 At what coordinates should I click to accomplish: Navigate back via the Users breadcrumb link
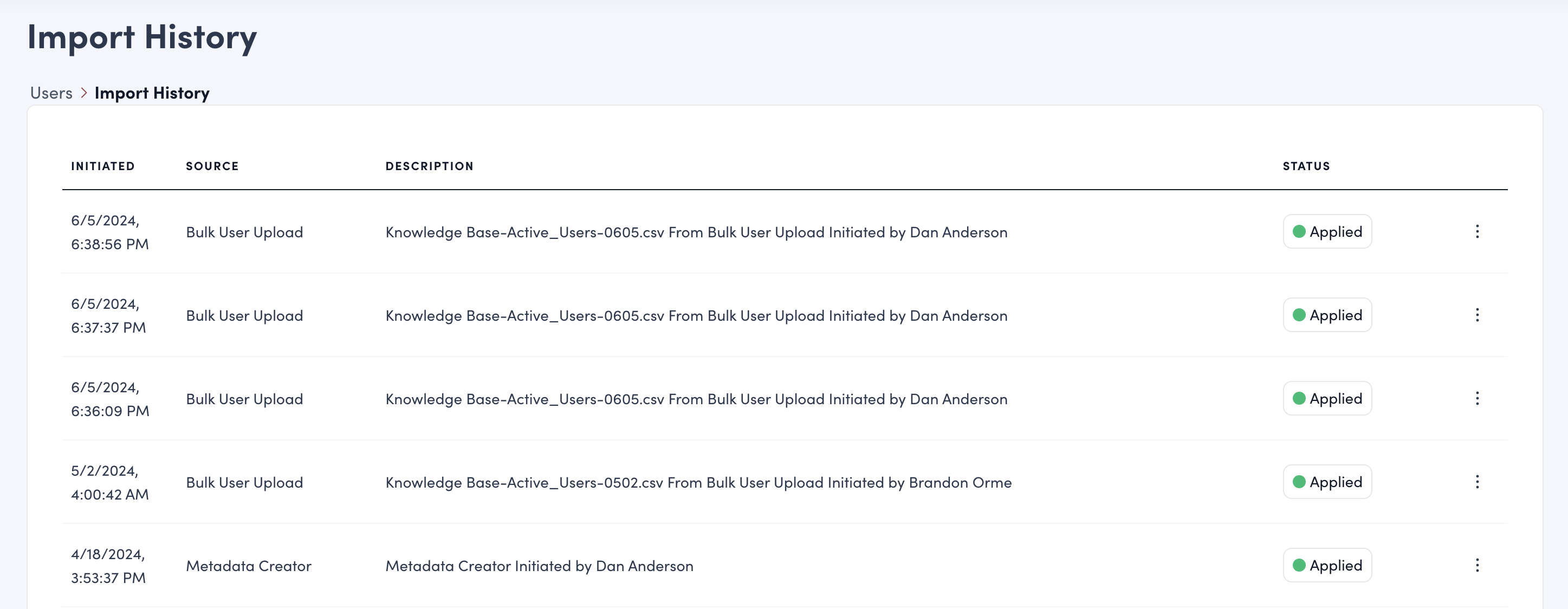pos(51,93)
